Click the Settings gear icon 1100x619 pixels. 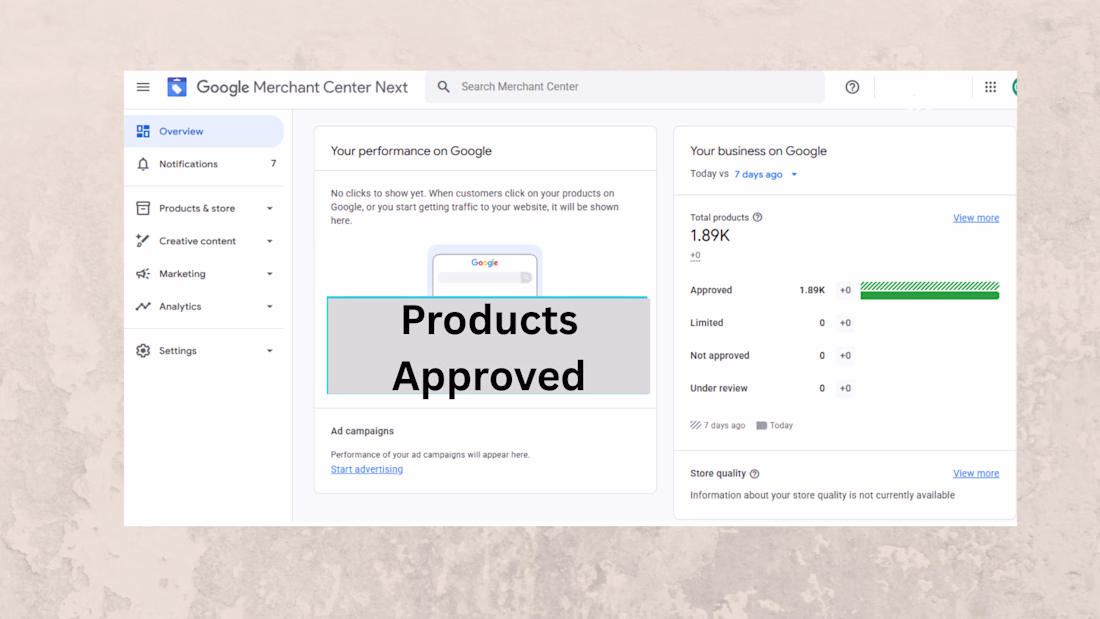(x=143, y=351)
